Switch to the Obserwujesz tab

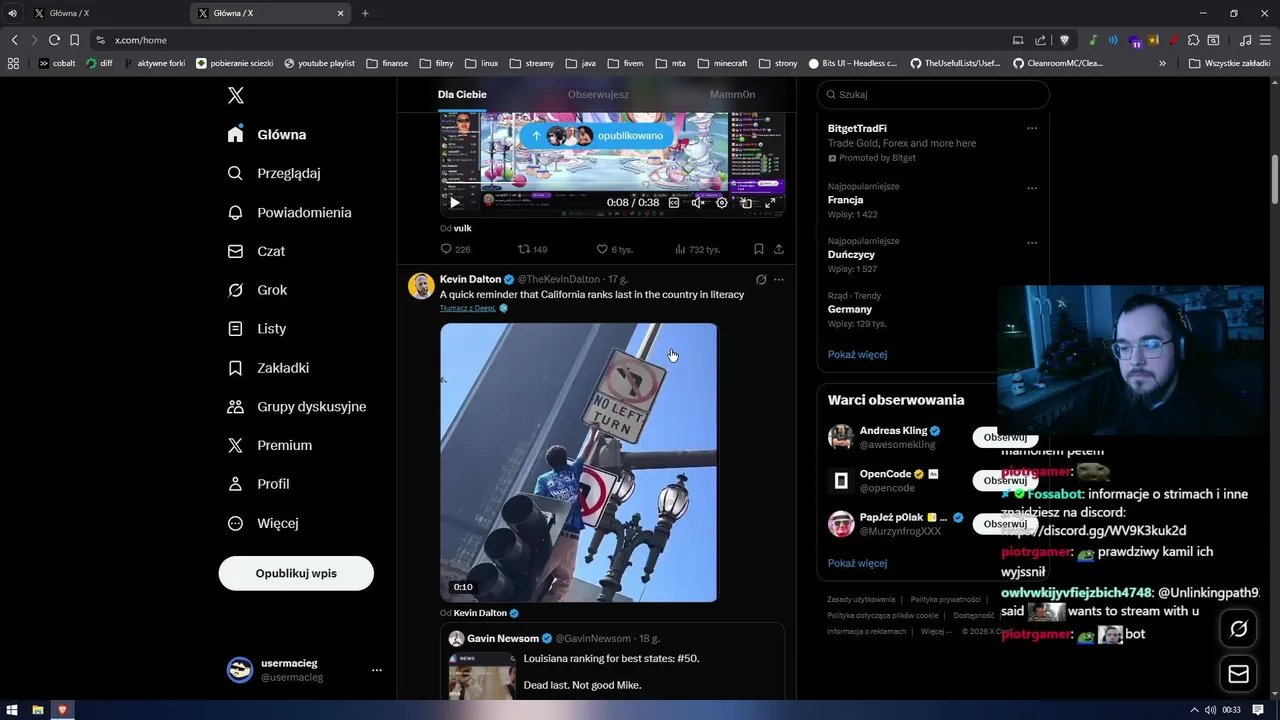click(598, 94)
